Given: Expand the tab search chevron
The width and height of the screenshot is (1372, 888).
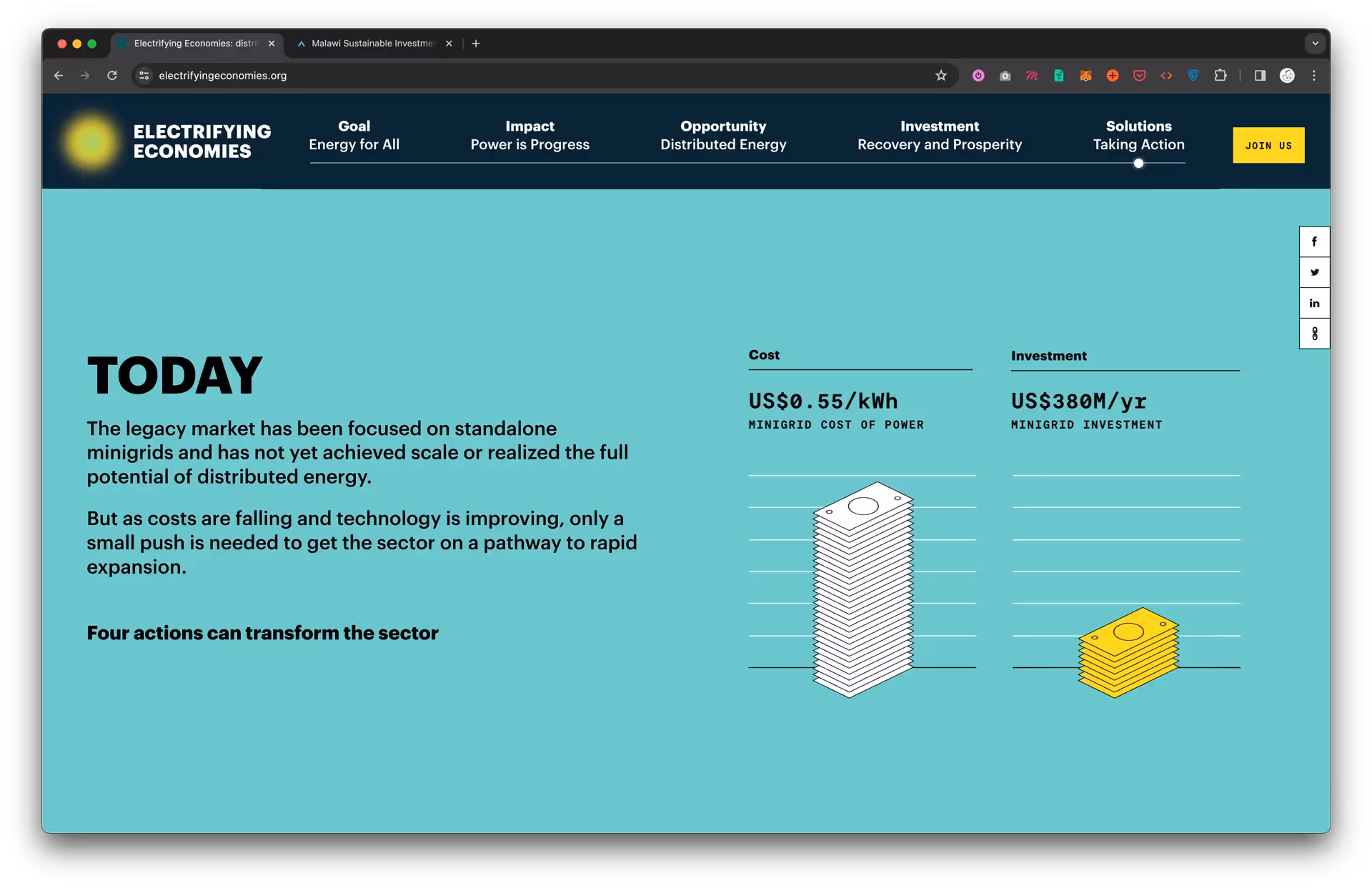Looking at the screenshot, I should (1315, 44).
